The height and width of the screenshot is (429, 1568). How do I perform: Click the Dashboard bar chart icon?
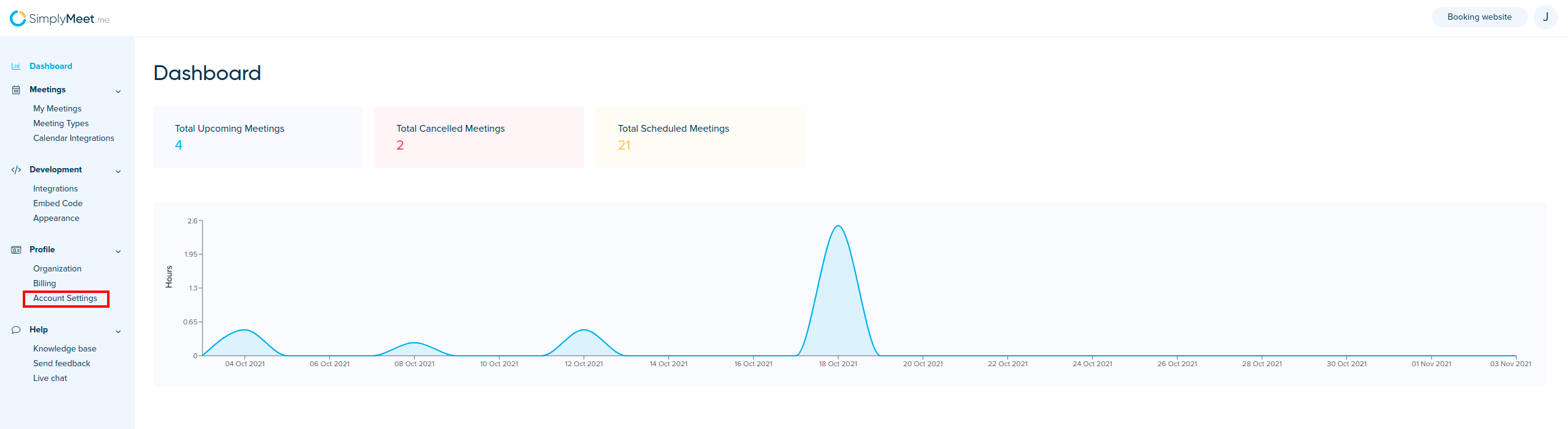16,66
